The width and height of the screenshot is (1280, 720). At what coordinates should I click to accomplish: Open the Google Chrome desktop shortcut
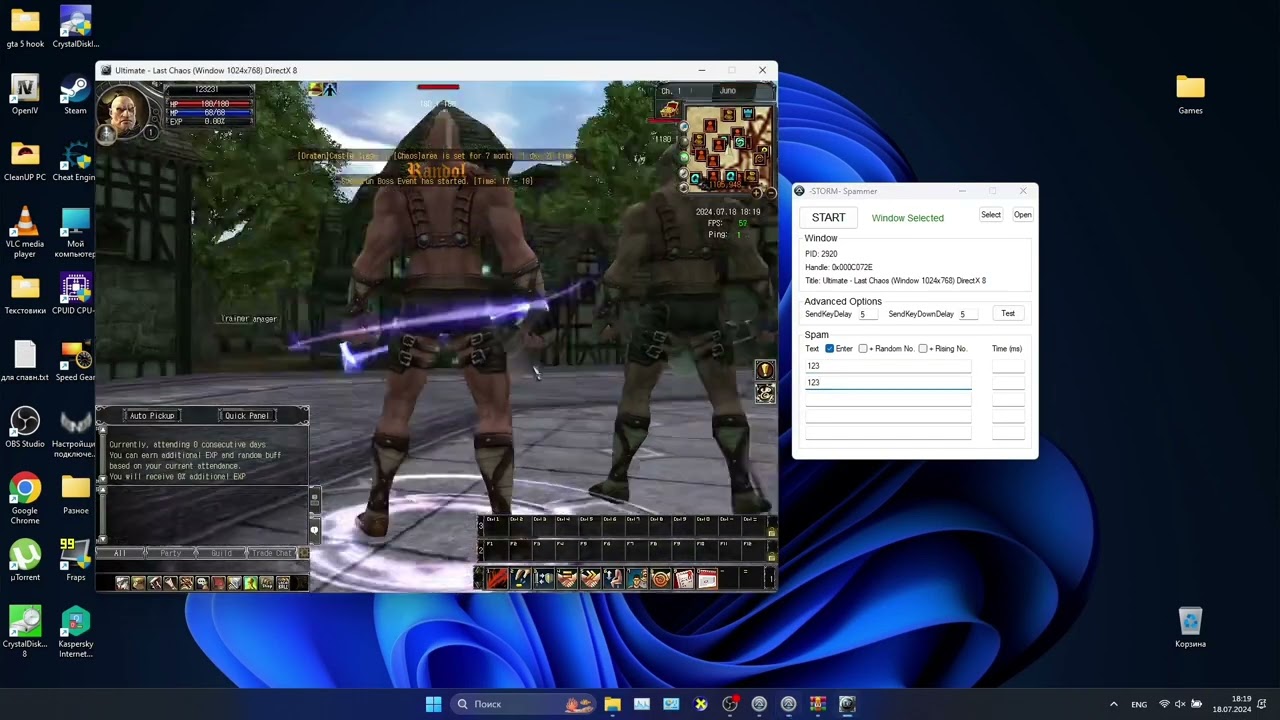point(25,499)
